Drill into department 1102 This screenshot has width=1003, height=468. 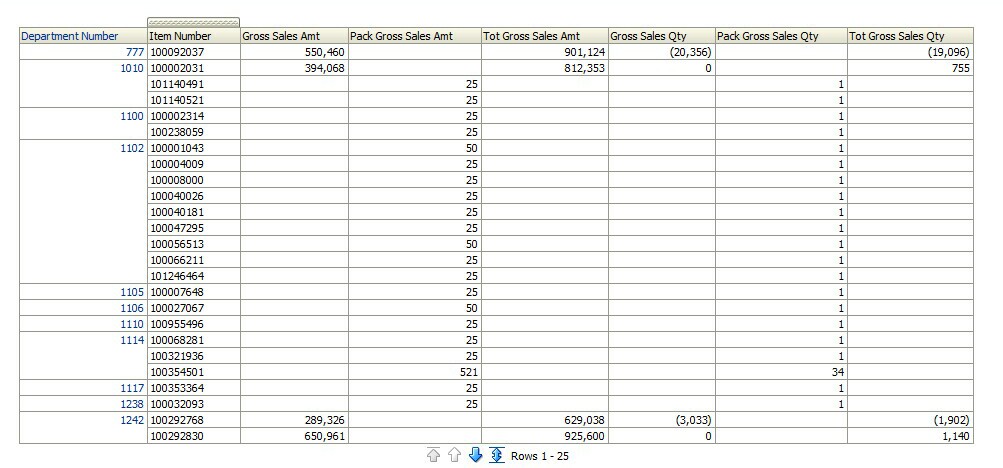pyautogui.click(x=132, y=148)
